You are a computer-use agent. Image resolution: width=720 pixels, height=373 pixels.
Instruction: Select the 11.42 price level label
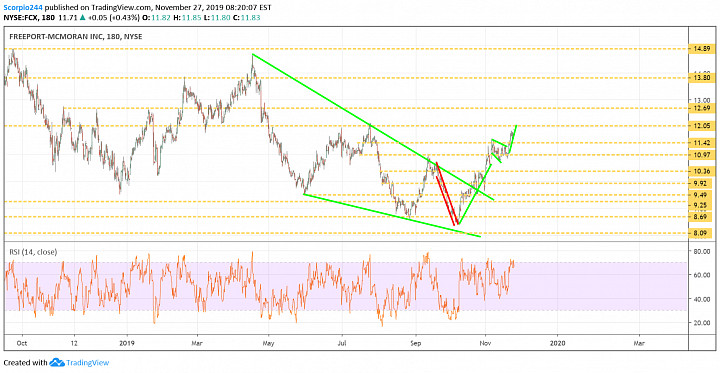(x=703, y=143)
